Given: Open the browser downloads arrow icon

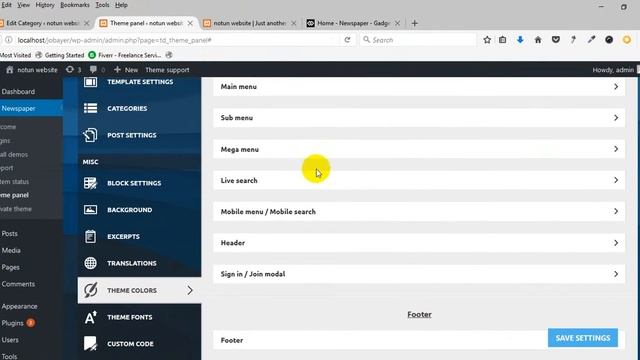Looking at the screenshot, I should tap(520, 40).
